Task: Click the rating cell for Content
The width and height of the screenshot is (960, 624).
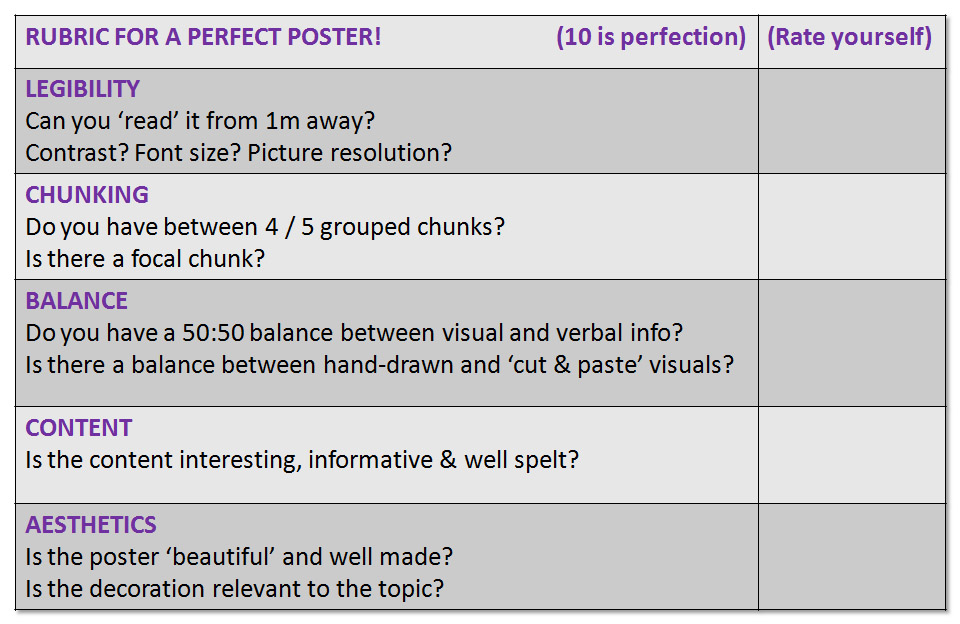Action: [x=852, y=455]
